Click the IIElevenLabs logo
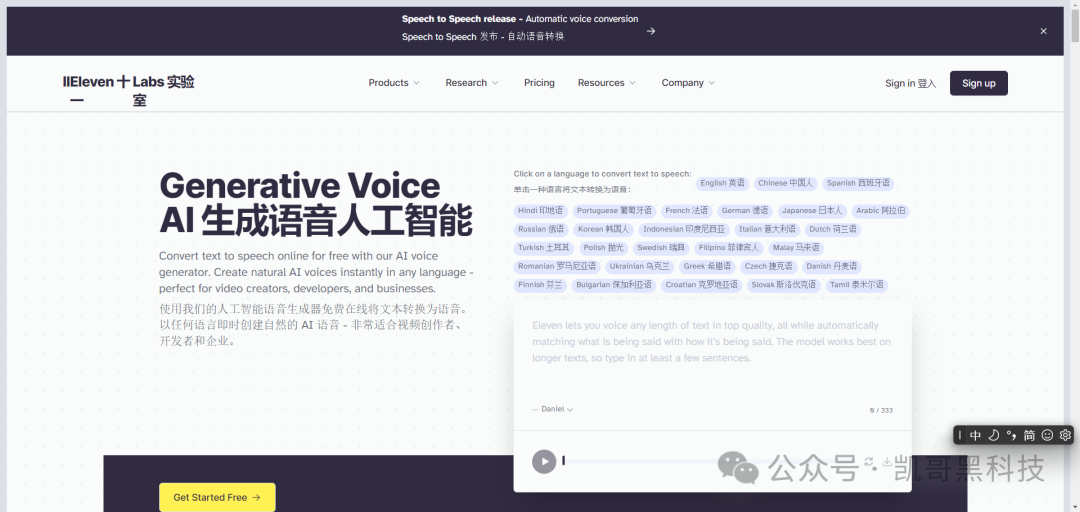 coord(129,91)
